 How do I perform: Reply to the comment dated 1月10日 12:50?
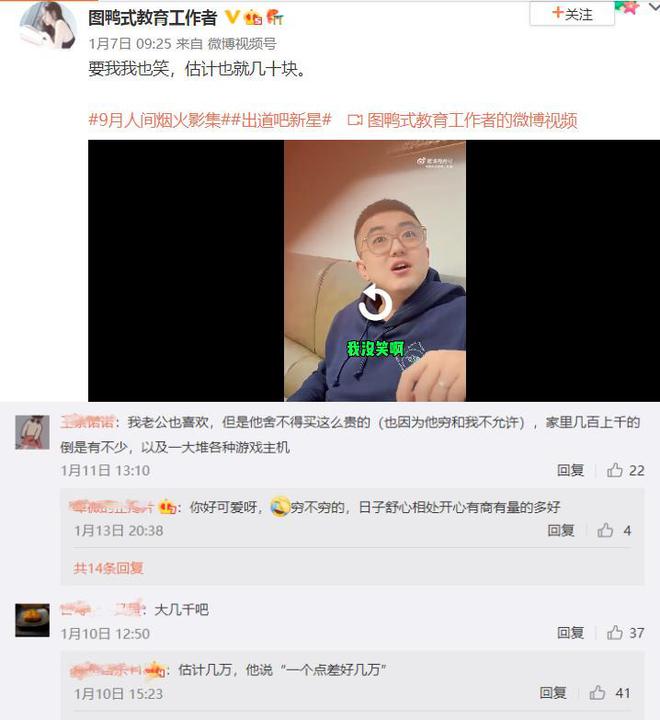click(x=570, y=633)
